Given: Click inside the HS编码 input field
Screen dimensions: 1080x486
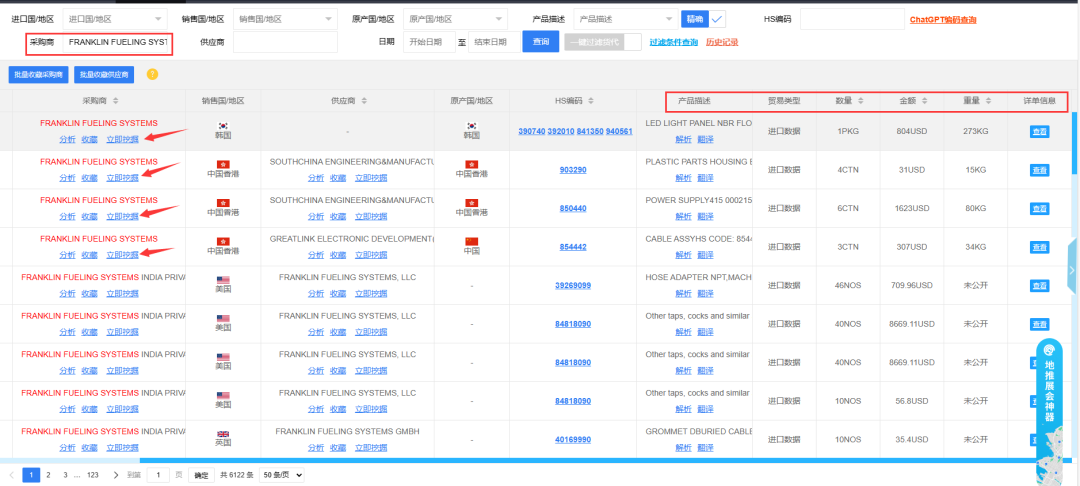Looking at the screenshot, I should [x=852, y=19].
